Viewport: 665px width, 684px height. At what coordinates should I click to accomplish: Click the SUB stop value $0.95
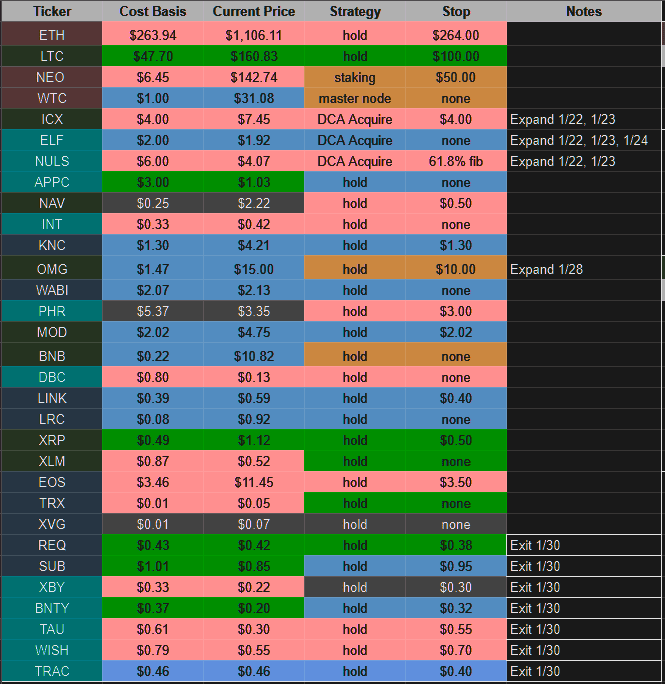456,566
